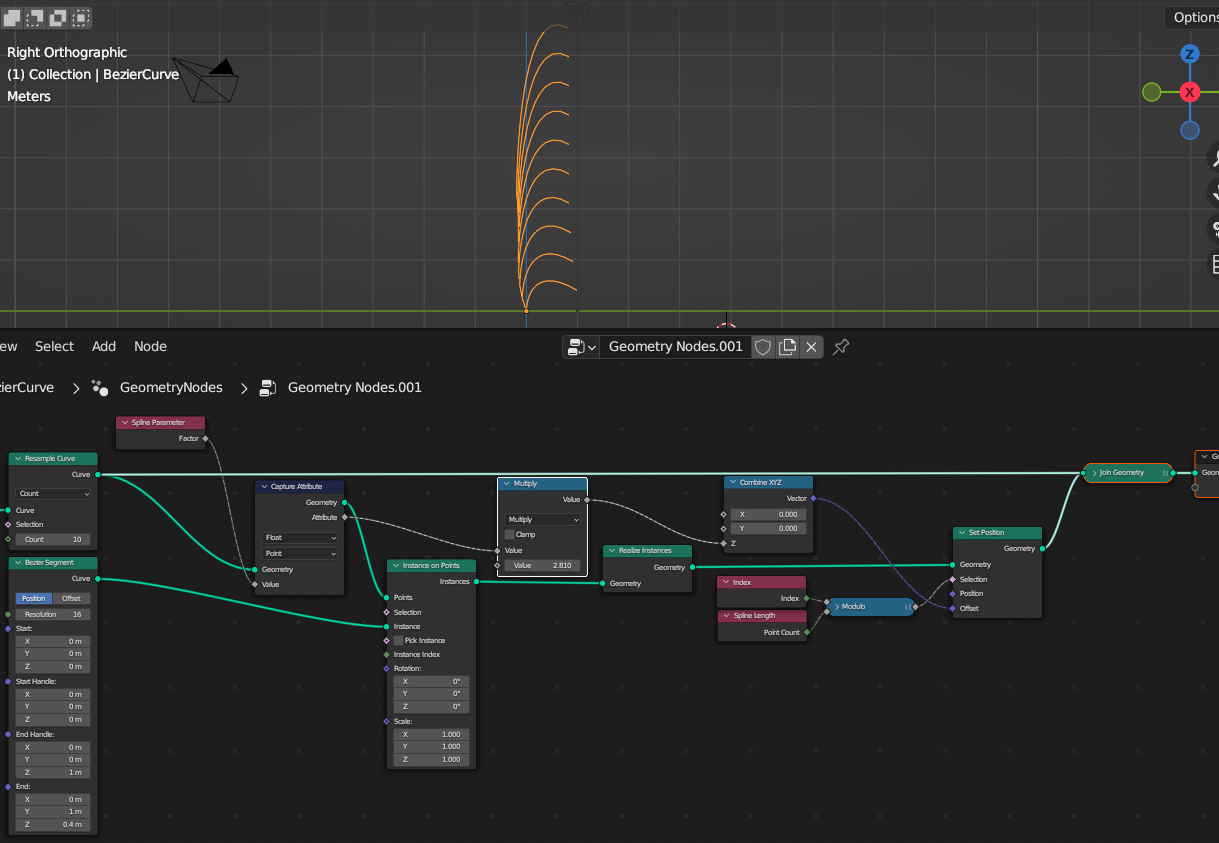Screen dimensions: 1219x843
Task: Click Spline Length Point Count socket
Action: point(806,633)
